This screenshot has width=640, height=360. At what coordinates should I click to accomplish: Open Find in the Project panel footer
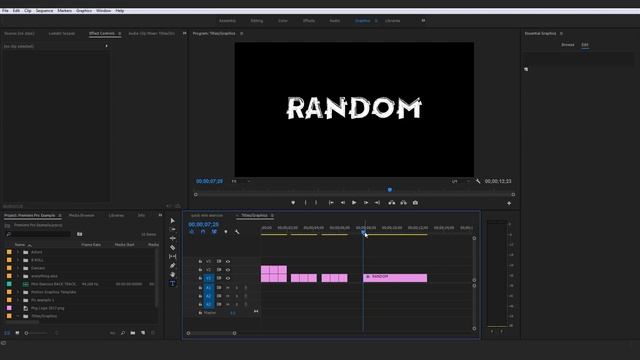(123, 333)
